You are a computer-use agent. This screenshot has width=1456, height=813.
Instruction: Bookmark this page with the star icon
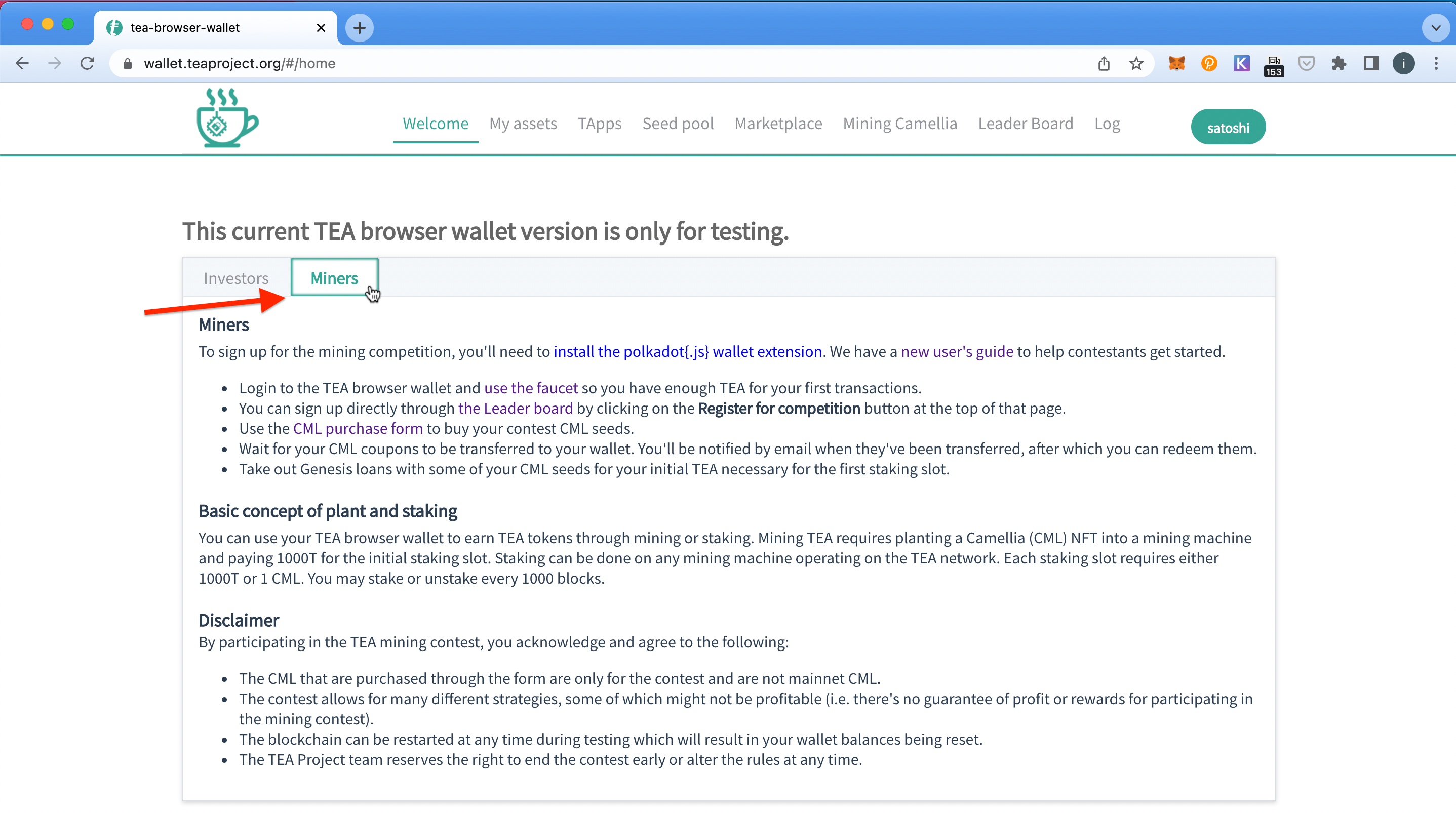pos(1136,63)
